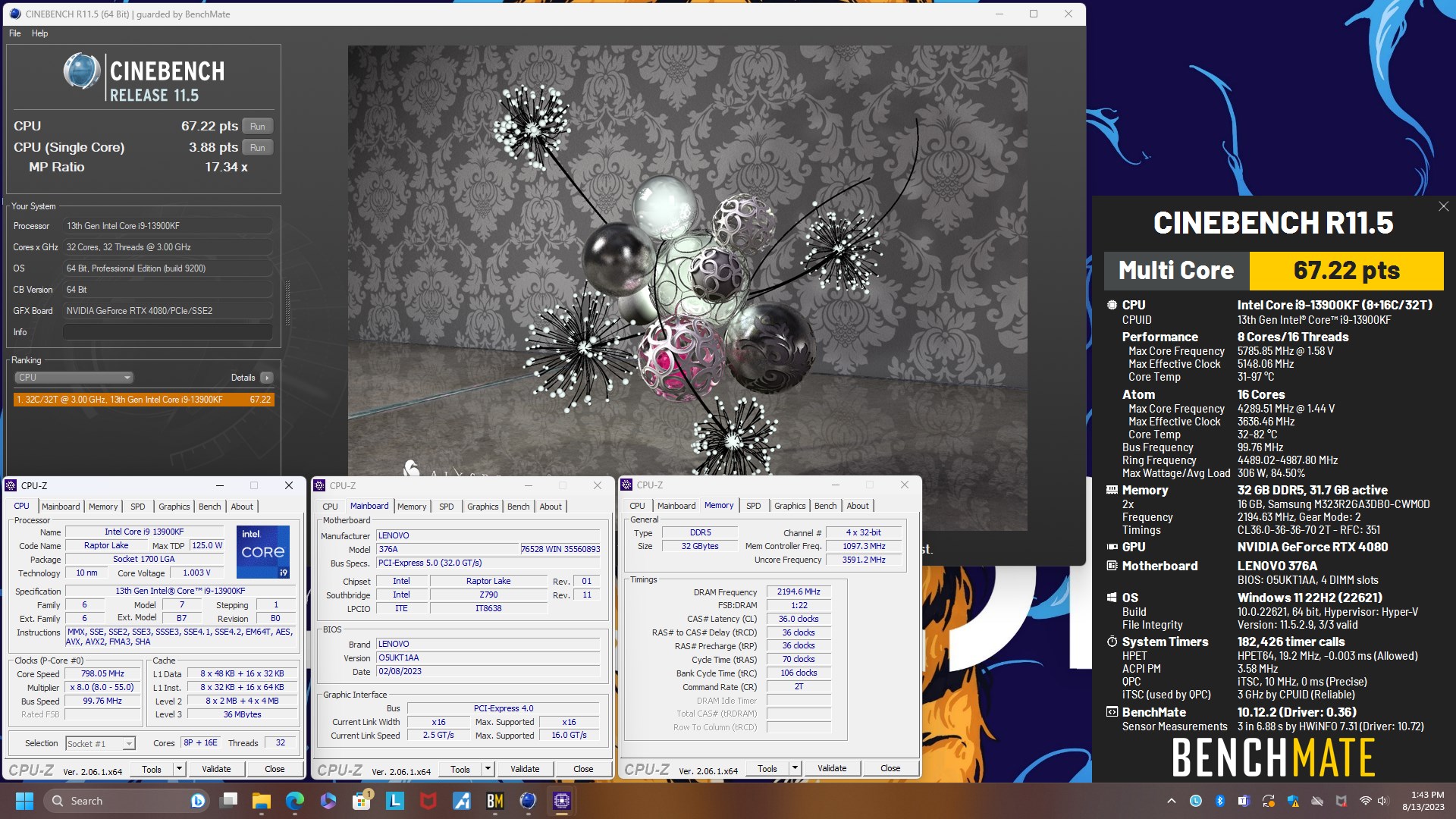Click the BenchMate version icon
The height and width of the screenshot is (819, 1456).
point(1112,712)
